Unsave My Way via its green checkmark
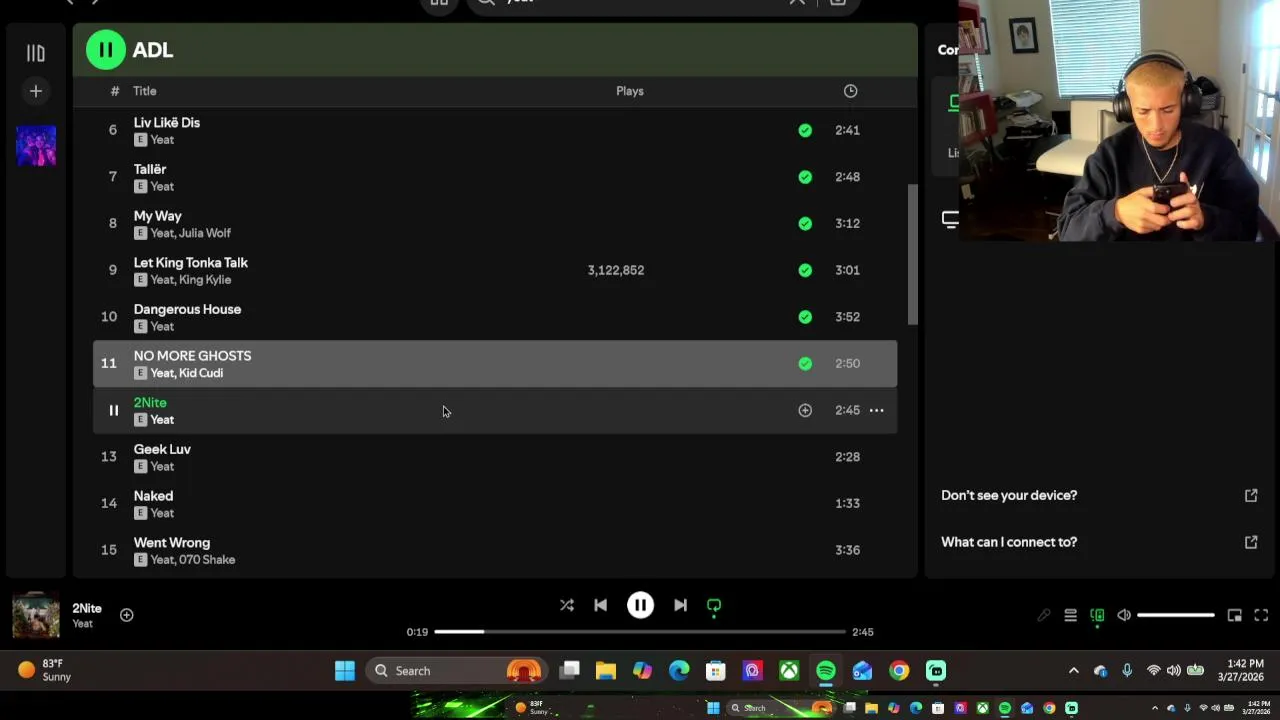 [x=805, y=223]
